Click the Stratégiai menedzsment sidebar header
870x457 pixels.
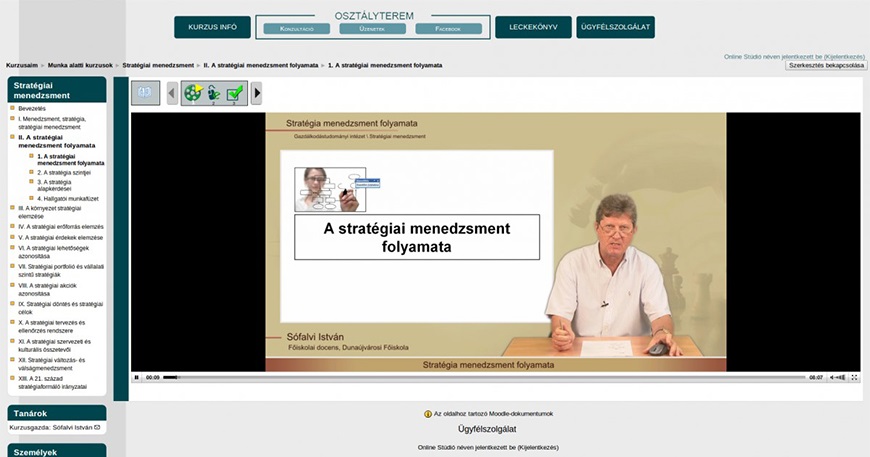[x=57, y=90]
